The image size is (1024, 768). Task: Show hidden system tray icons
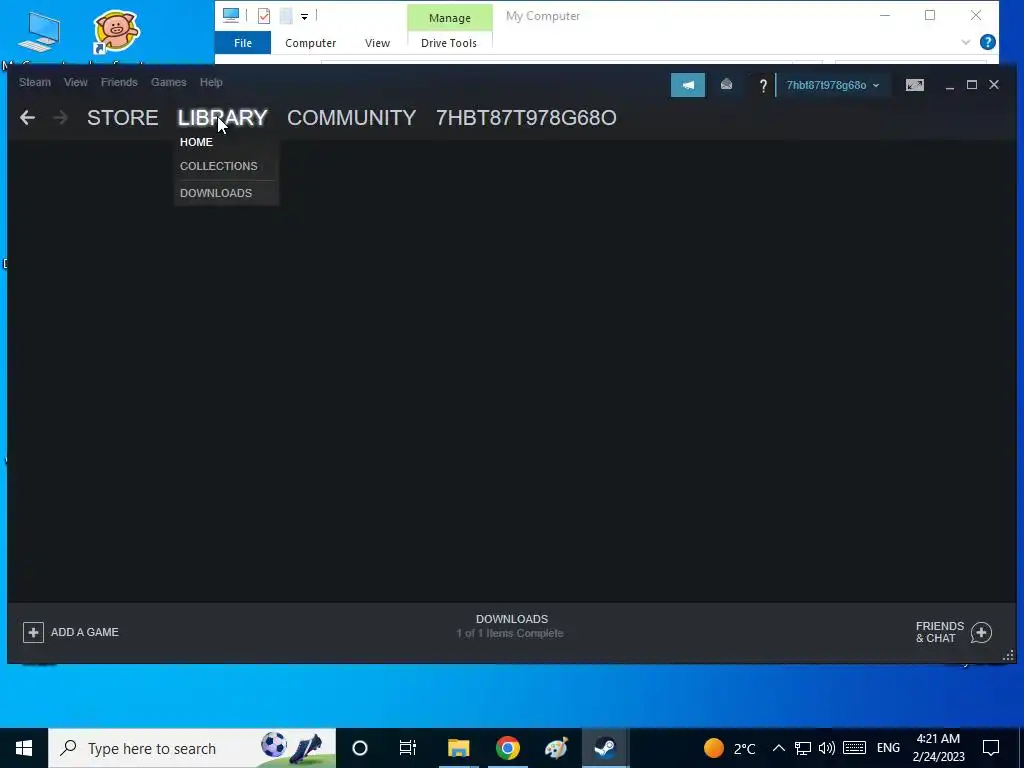pos(778,748)
